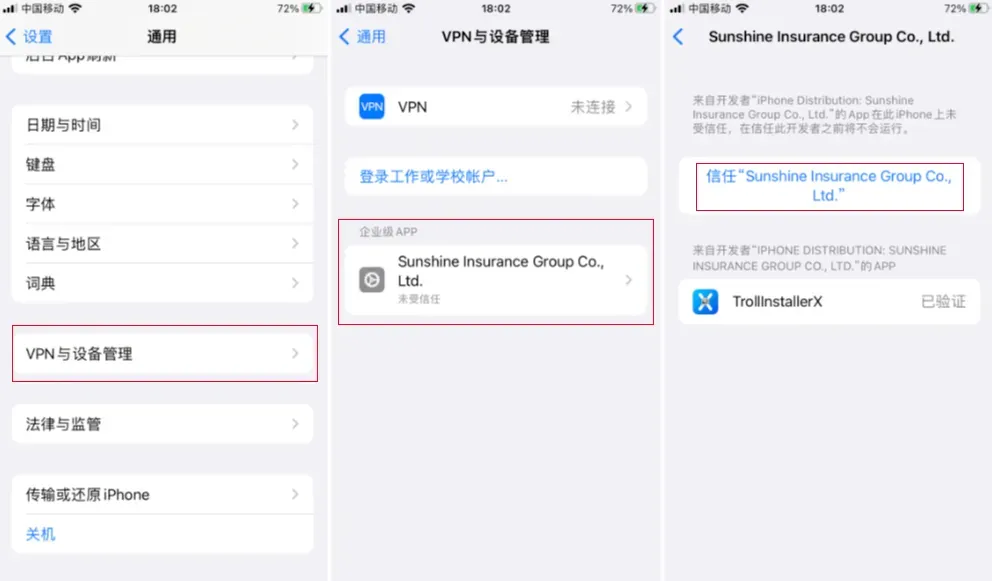
Task: Open VPN 未连接 status row
Action: point(496,106)
